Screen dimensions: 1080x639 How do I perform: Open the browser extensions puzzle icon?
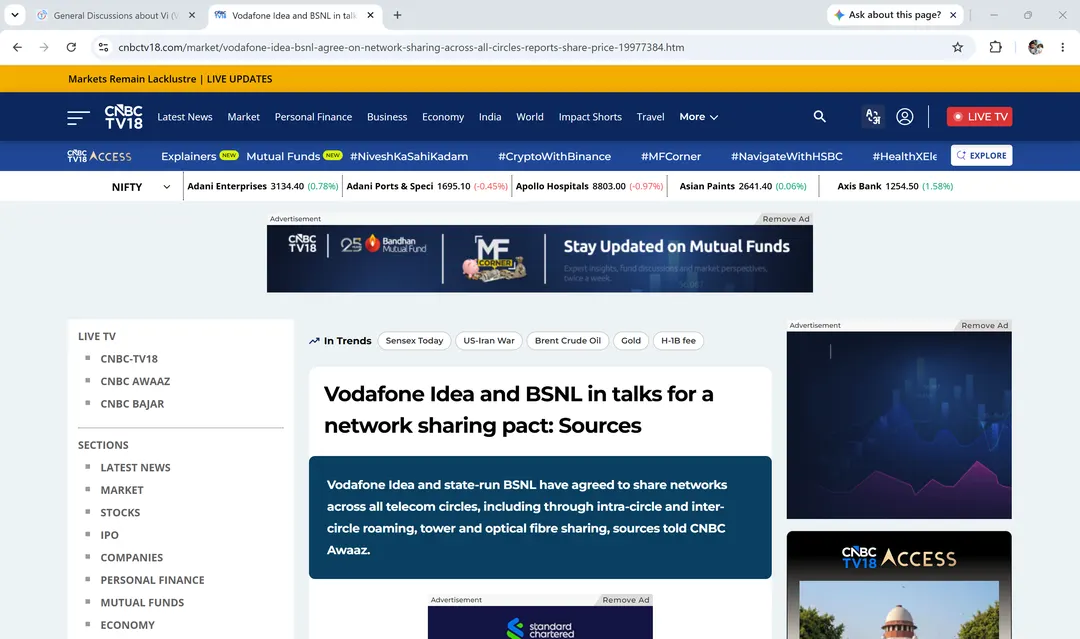click(995, 47)
